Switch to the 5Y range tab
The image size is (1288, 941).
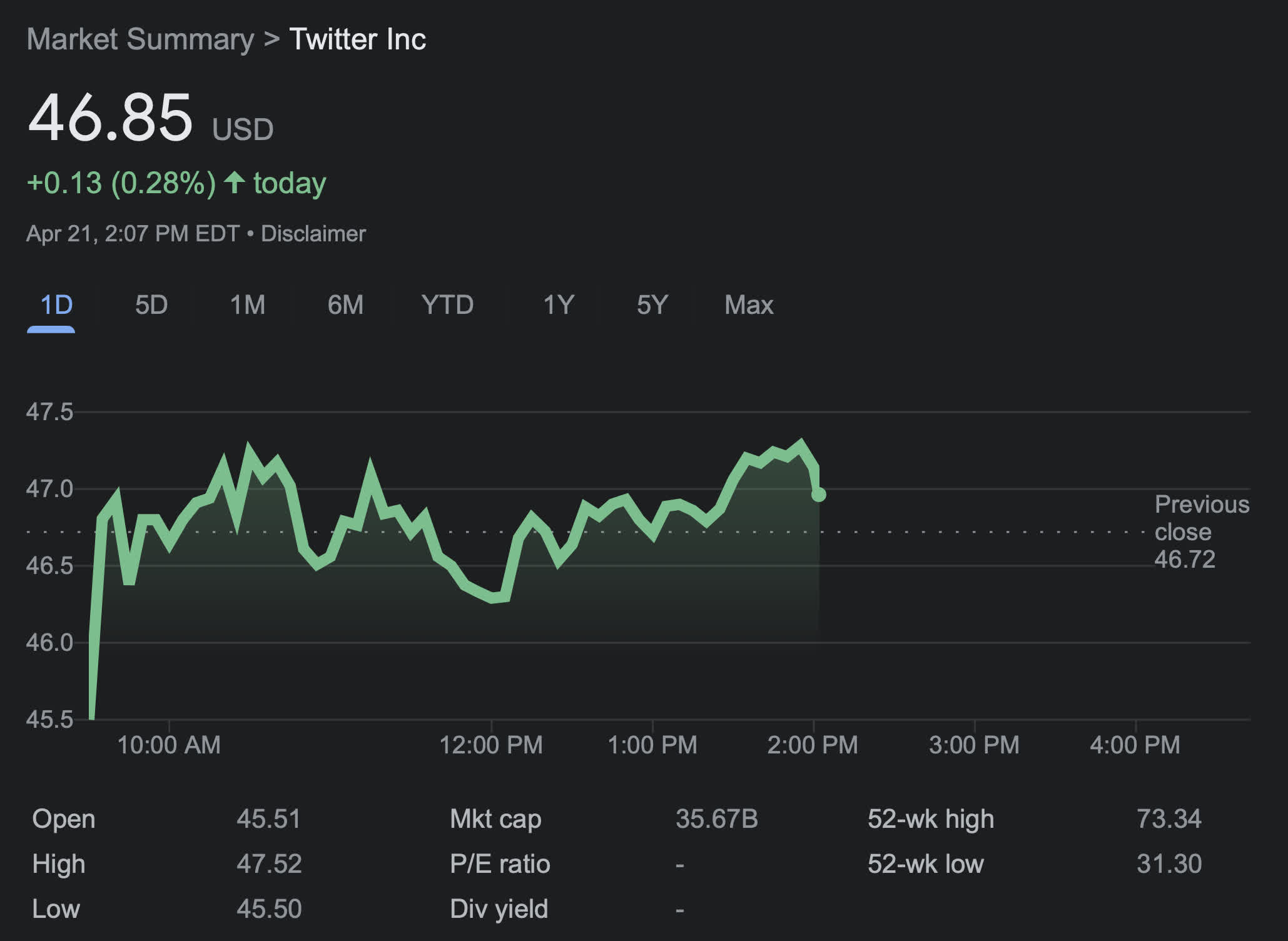tap(652, 305)
